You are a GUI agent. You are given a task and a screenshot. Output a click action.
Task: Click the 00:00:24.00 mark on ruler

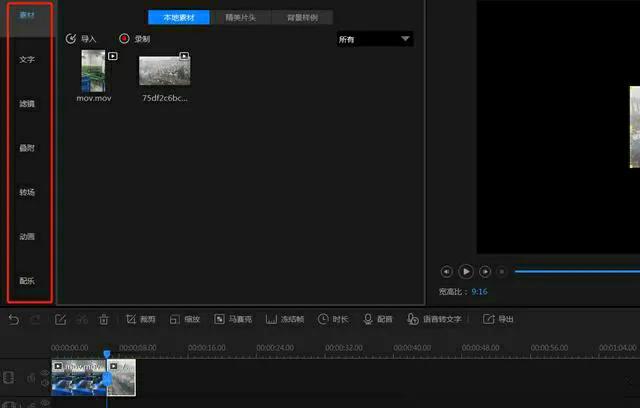click(275, 348)
